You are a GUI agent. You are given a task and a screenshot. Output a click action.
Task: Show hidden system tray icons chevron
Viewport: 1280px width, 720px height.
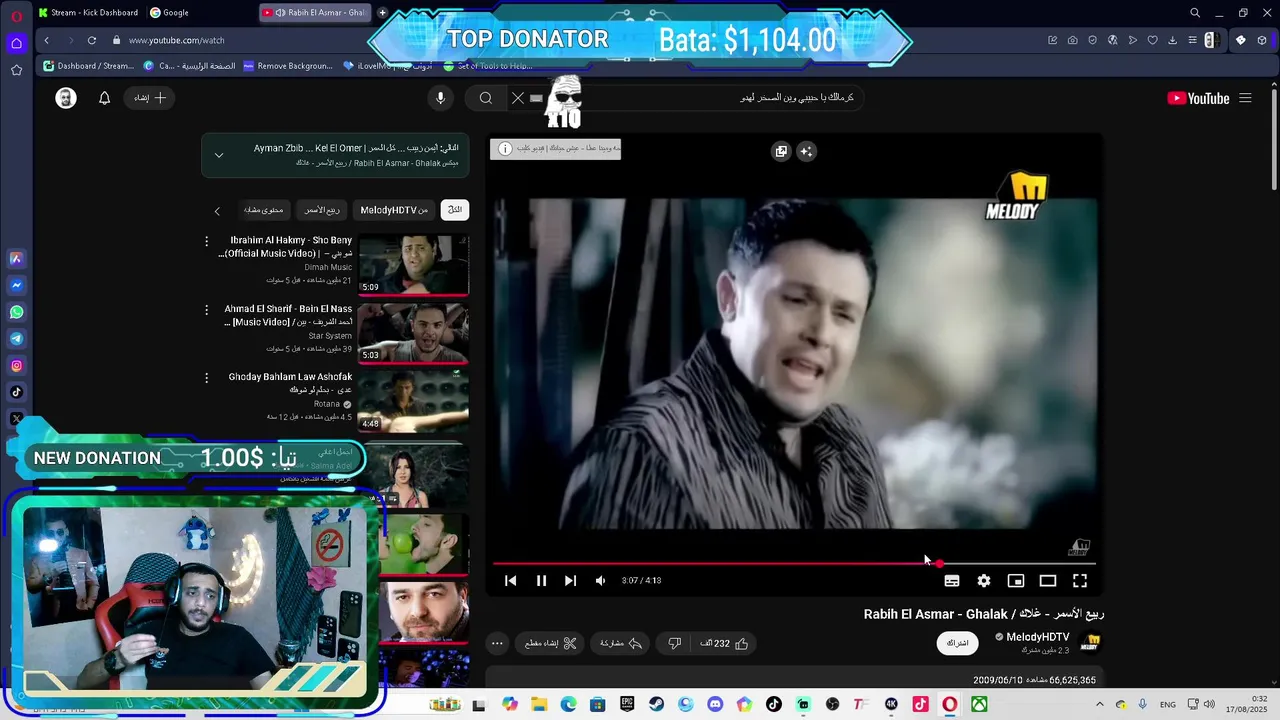click(x=1100, y=705)
